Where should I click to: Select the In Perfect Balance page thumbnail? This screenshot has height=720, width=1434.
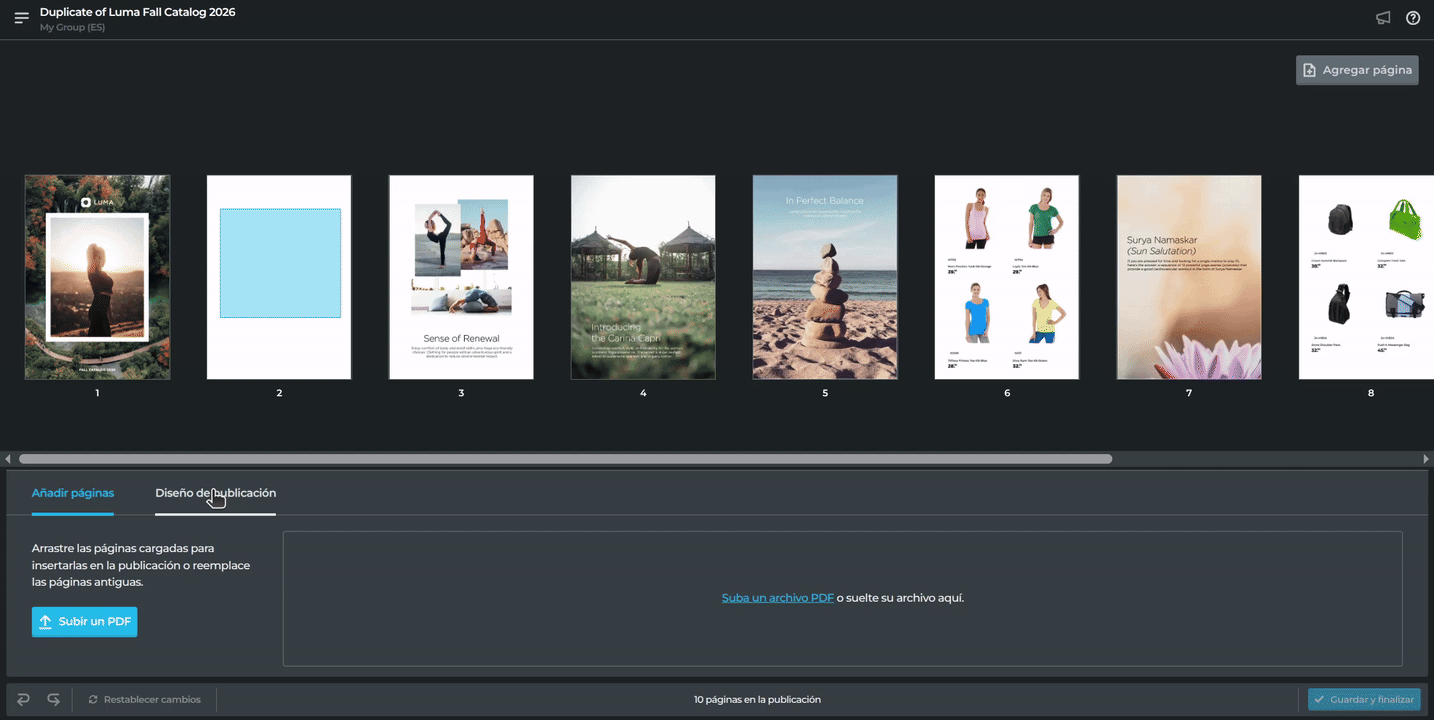tap(825, 277)
